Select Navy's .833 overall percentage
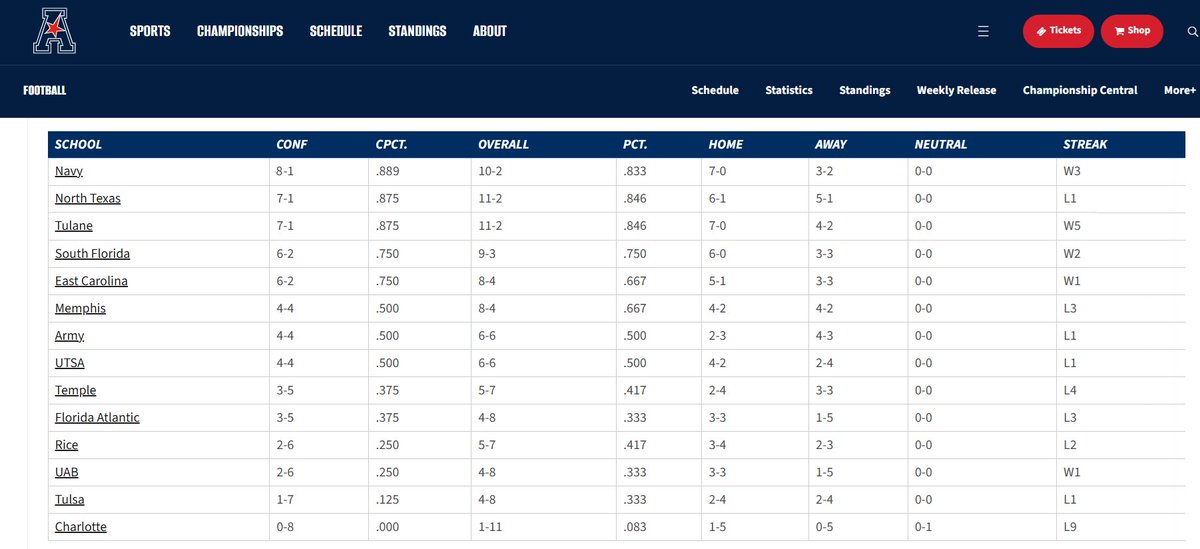This screenshot has height=549, width=1200. [x=634, y=171]
